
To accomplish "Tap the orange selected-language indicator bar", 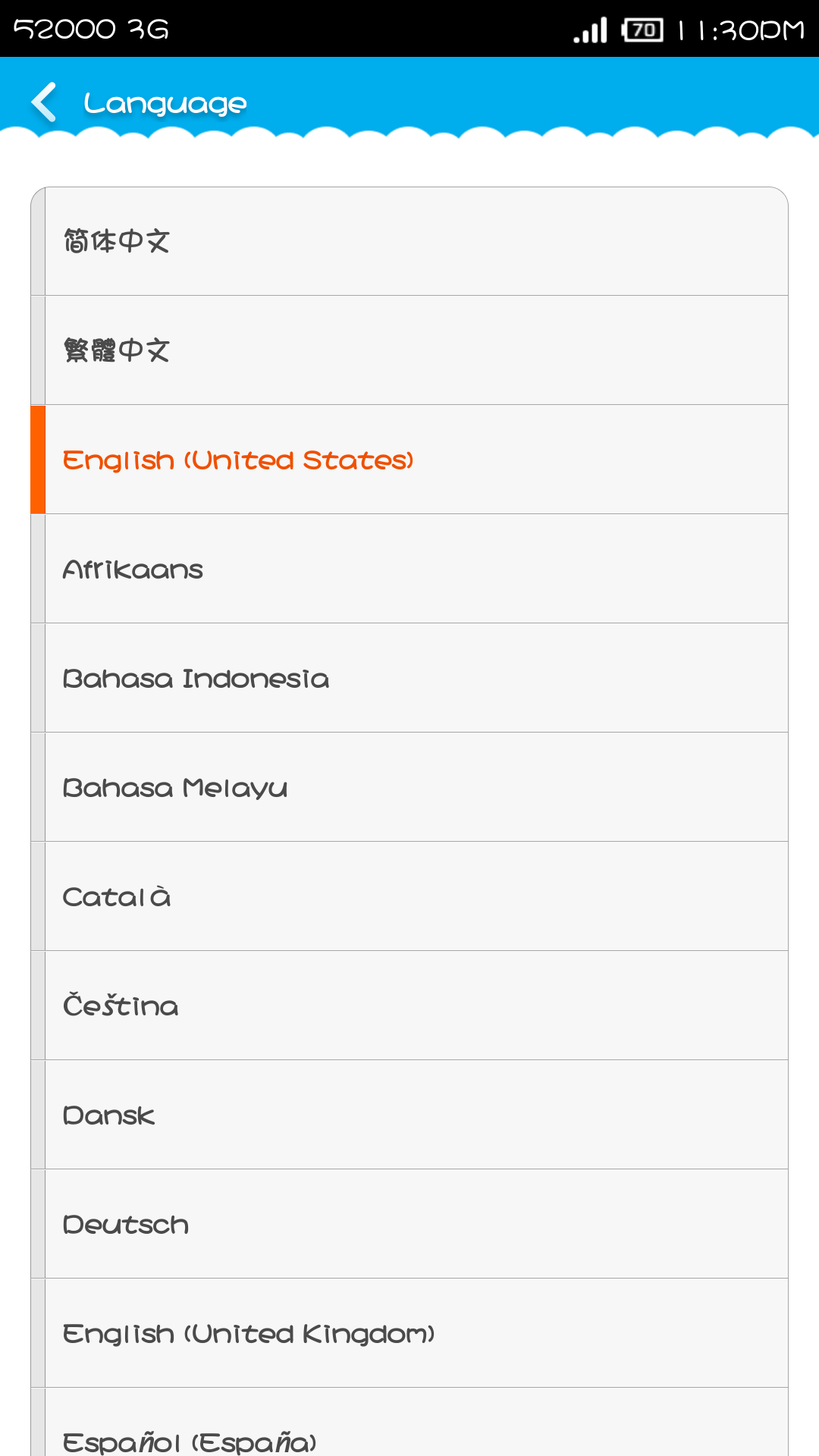I will click(38, 460).
